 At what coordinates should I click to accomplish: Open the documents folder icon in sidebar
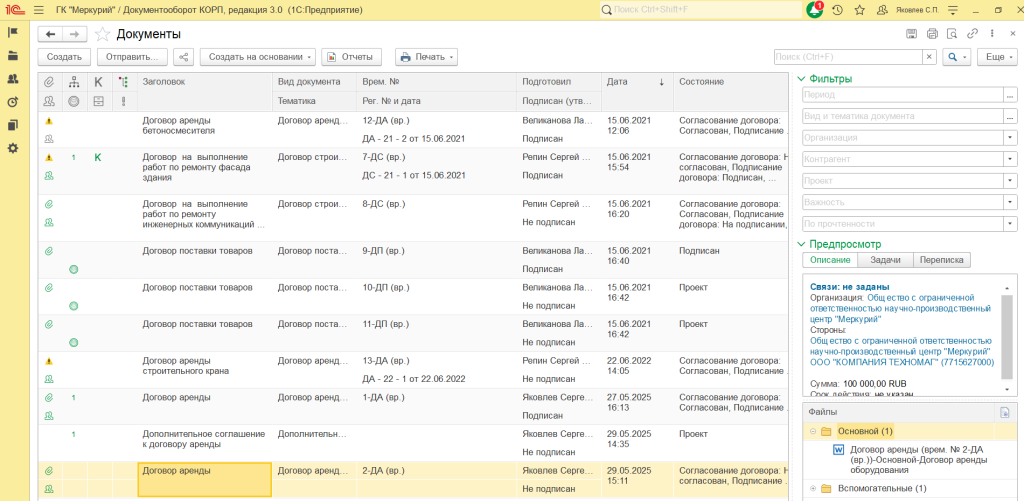tap(12, 56)
